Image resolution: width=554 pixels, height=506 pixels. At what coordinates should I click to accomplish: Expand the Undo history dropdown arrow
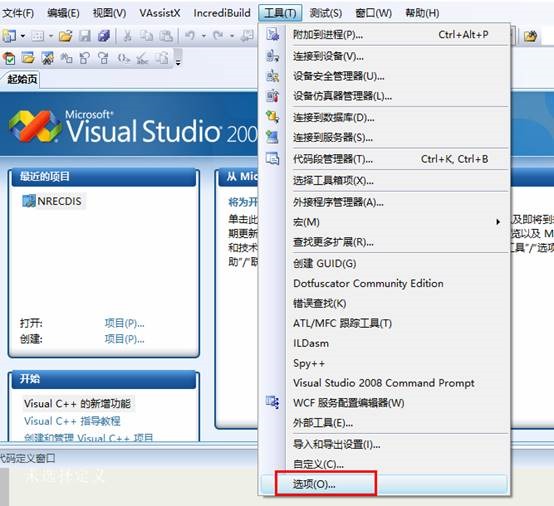204,36
